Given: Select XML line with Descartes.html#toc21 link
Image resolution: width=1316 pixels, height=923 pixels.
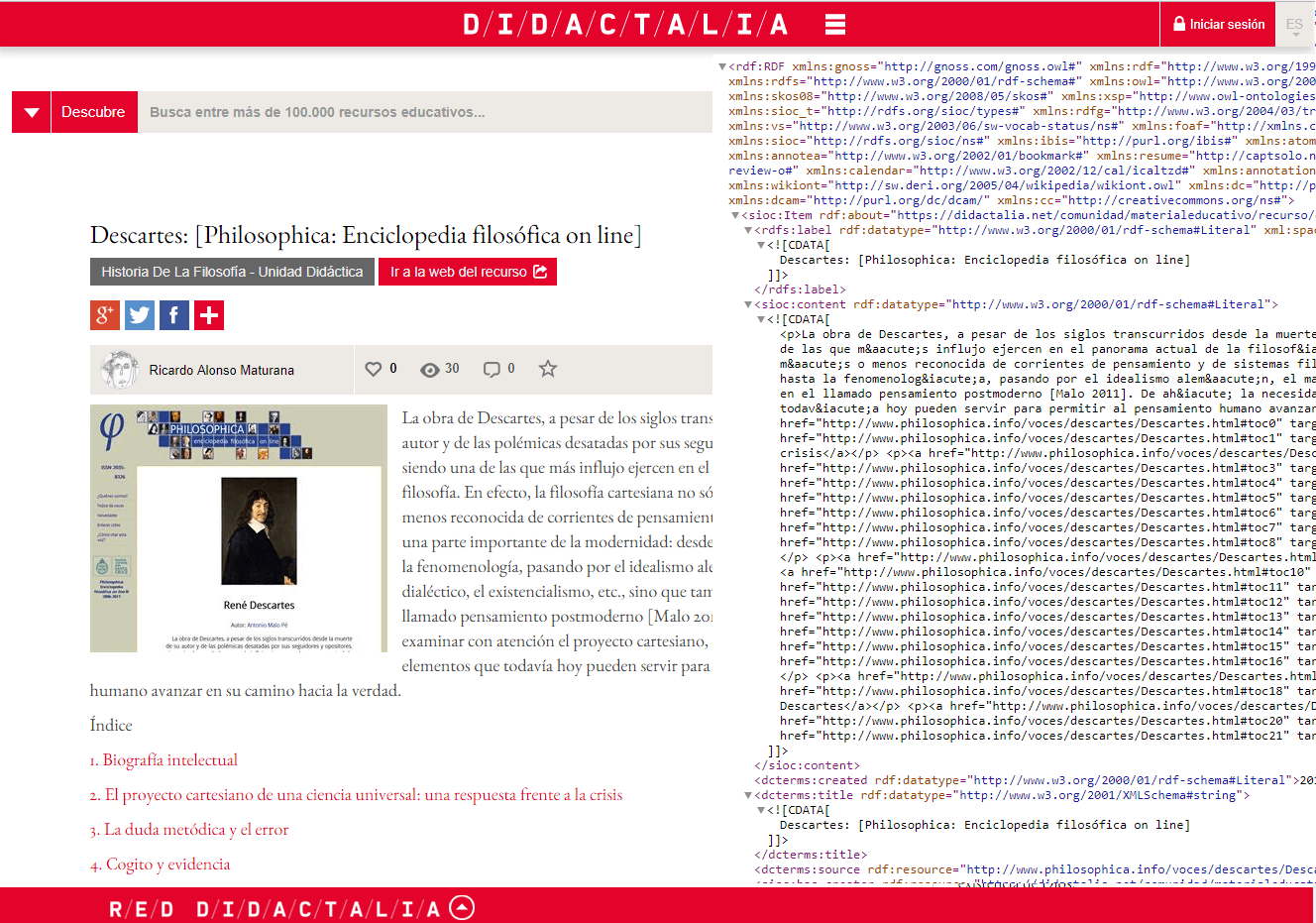Looking at the screenshot, I should (1047, 736).
